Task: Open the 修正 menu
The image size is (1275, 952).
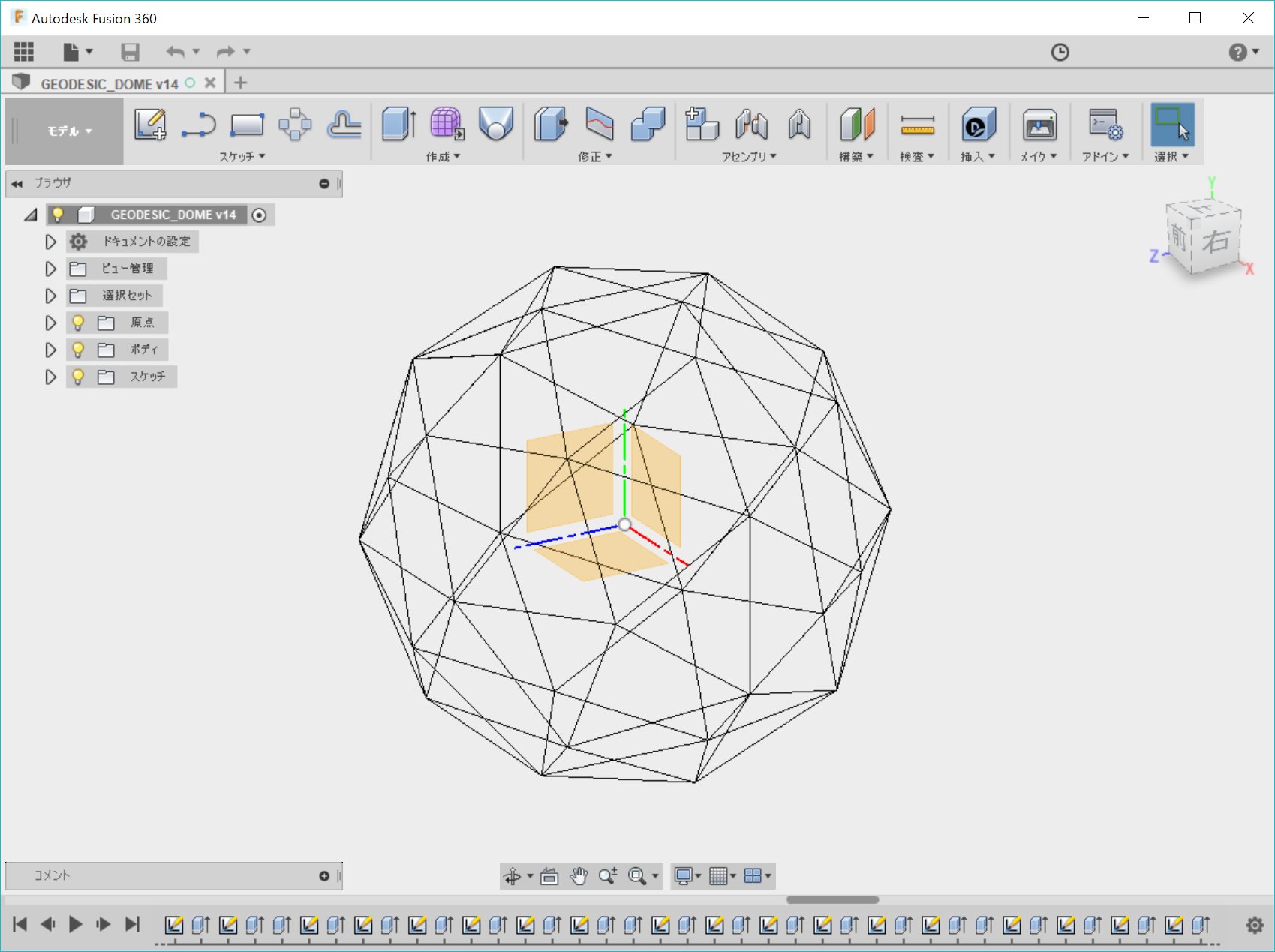Action: [595, 156]
